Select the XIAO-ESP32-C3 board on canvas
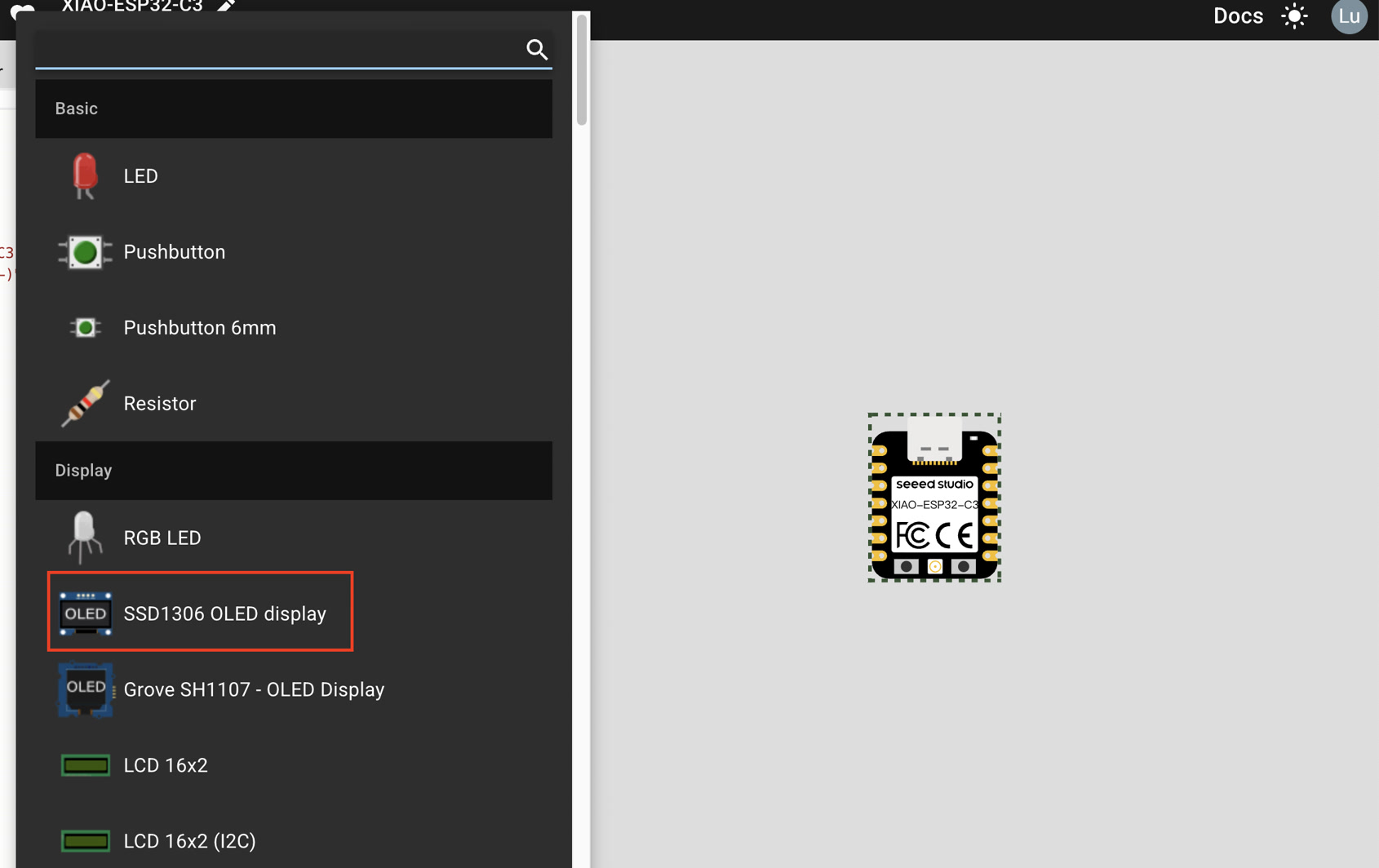Image resolution: width=1379 pixels, height=868 pixels. [934, 498]
